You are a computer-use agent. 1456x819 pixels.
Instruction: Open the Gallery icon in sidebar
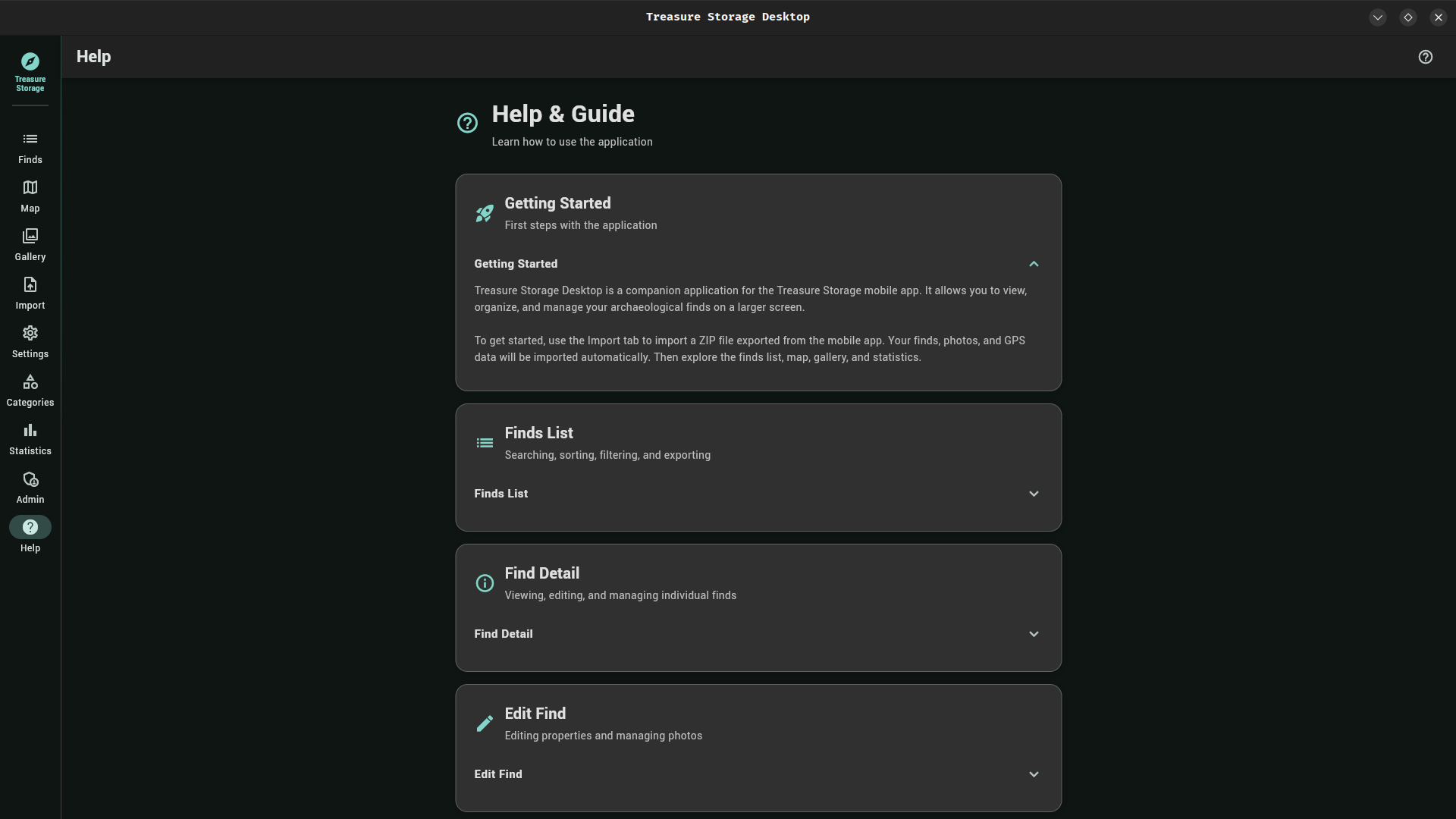point(30,236)
